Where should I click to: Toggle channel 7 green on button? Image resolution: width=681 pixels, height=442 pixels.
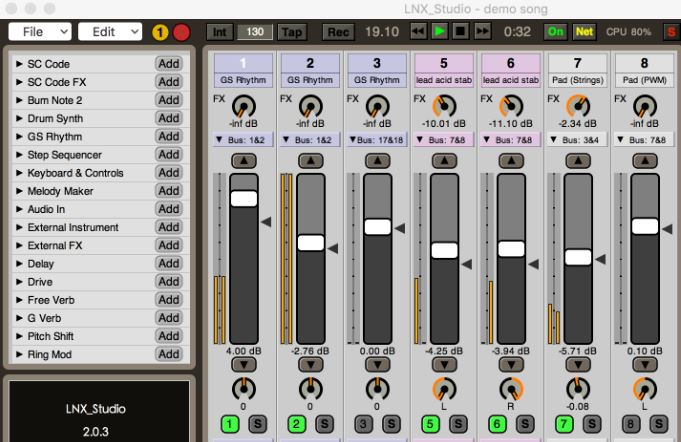pyautogui.click(x=564, y=424)
